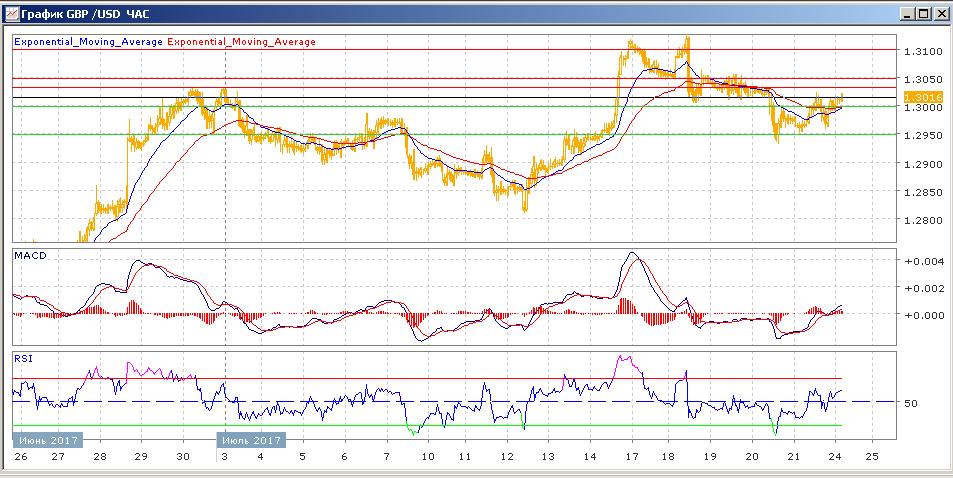Click date 10 on the time axis
This screenshot has height=478, width=953.
pos(427,457)
